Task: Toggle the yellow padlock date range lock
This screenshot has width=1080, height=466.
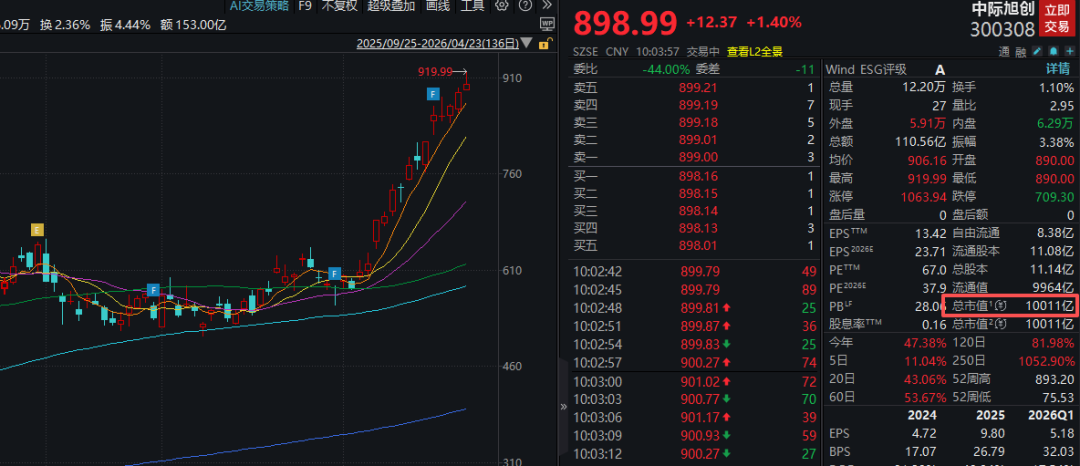Action: pos(545,44)
